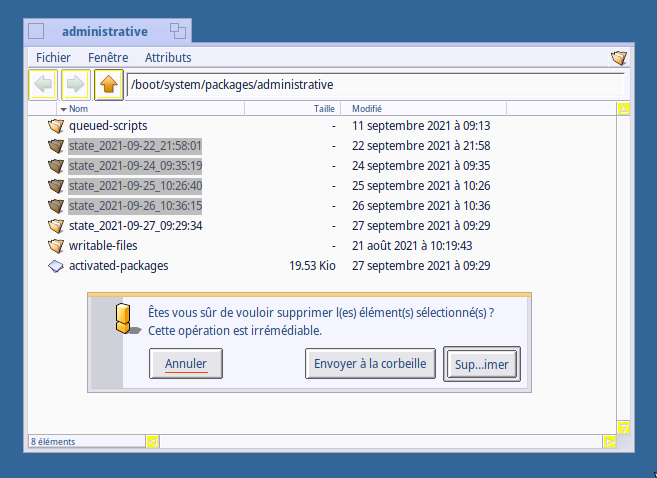Go back with the left arrow button
This screenshot has height=478, width=657.
[x=43, y=85]
